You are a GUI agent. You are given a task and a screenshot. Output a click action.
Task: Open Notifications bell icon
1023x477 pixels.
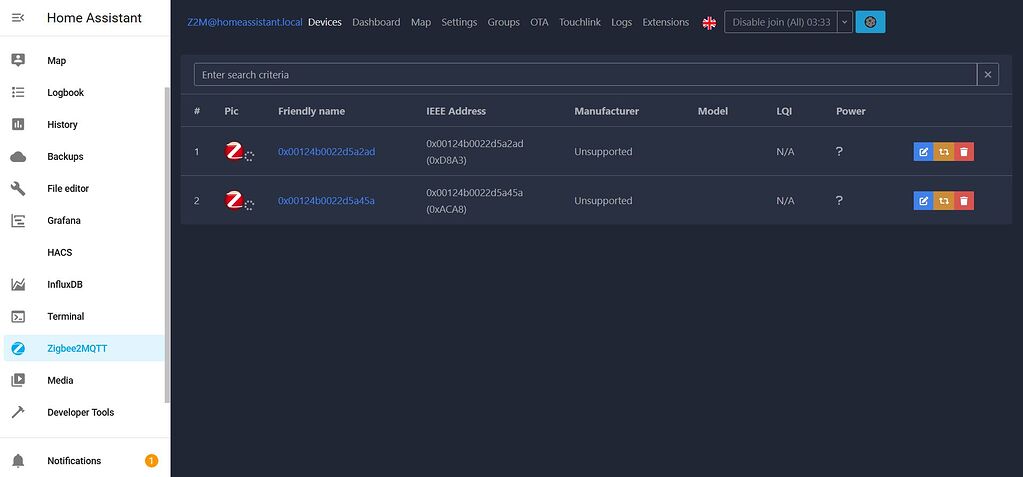18,461
